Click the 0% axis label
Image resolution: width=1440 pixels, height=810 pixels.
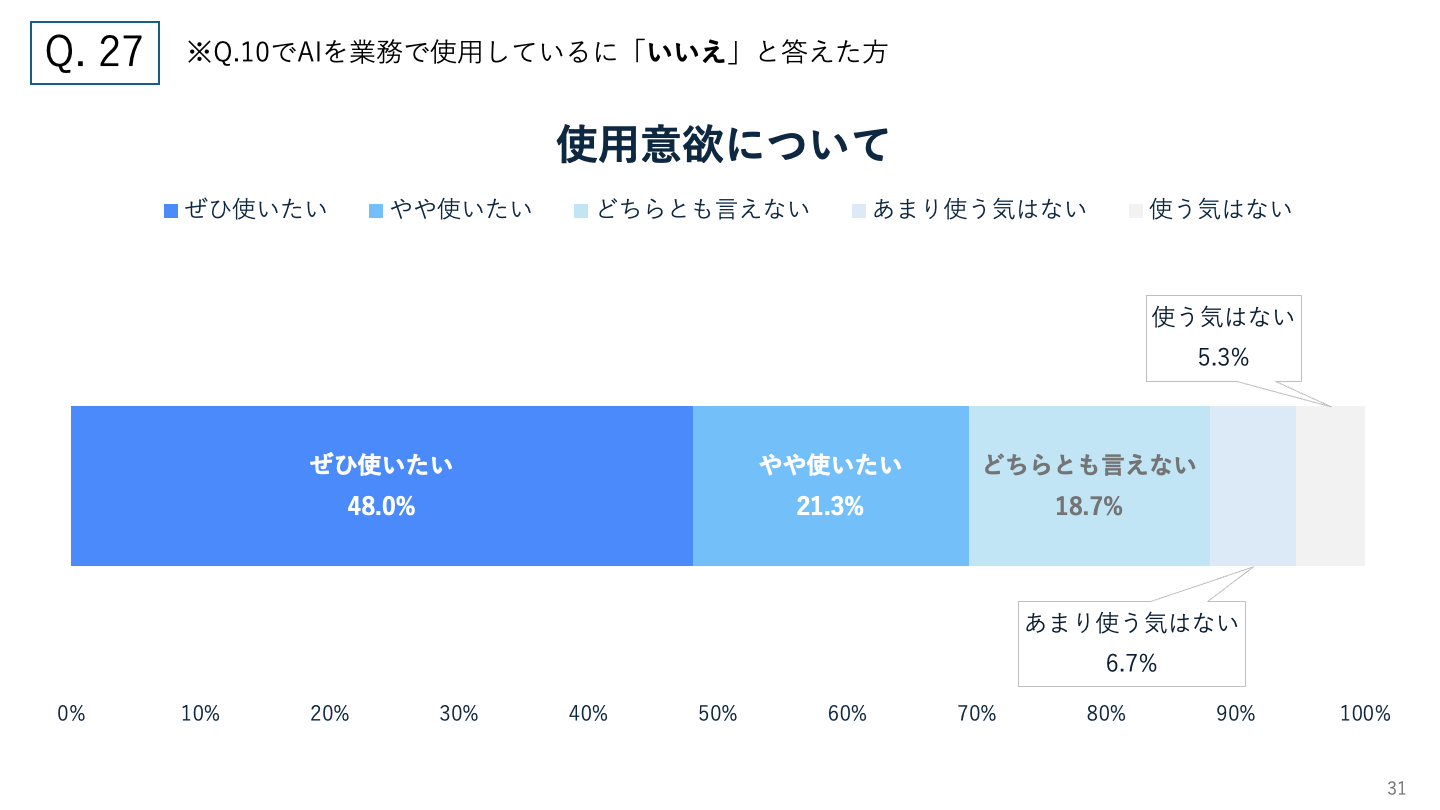coord(71,714)
